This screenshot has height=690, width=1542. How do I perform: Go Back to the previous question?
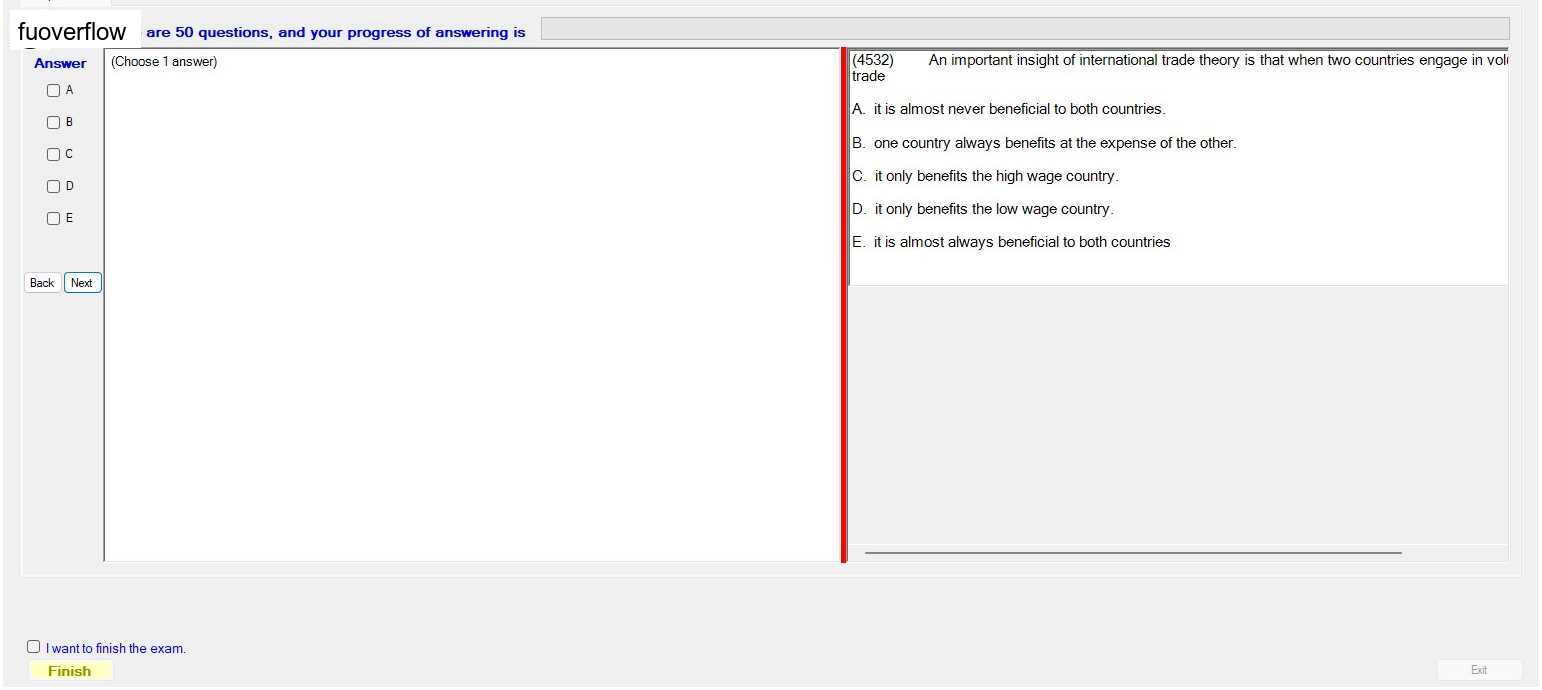tap(42, 283)
